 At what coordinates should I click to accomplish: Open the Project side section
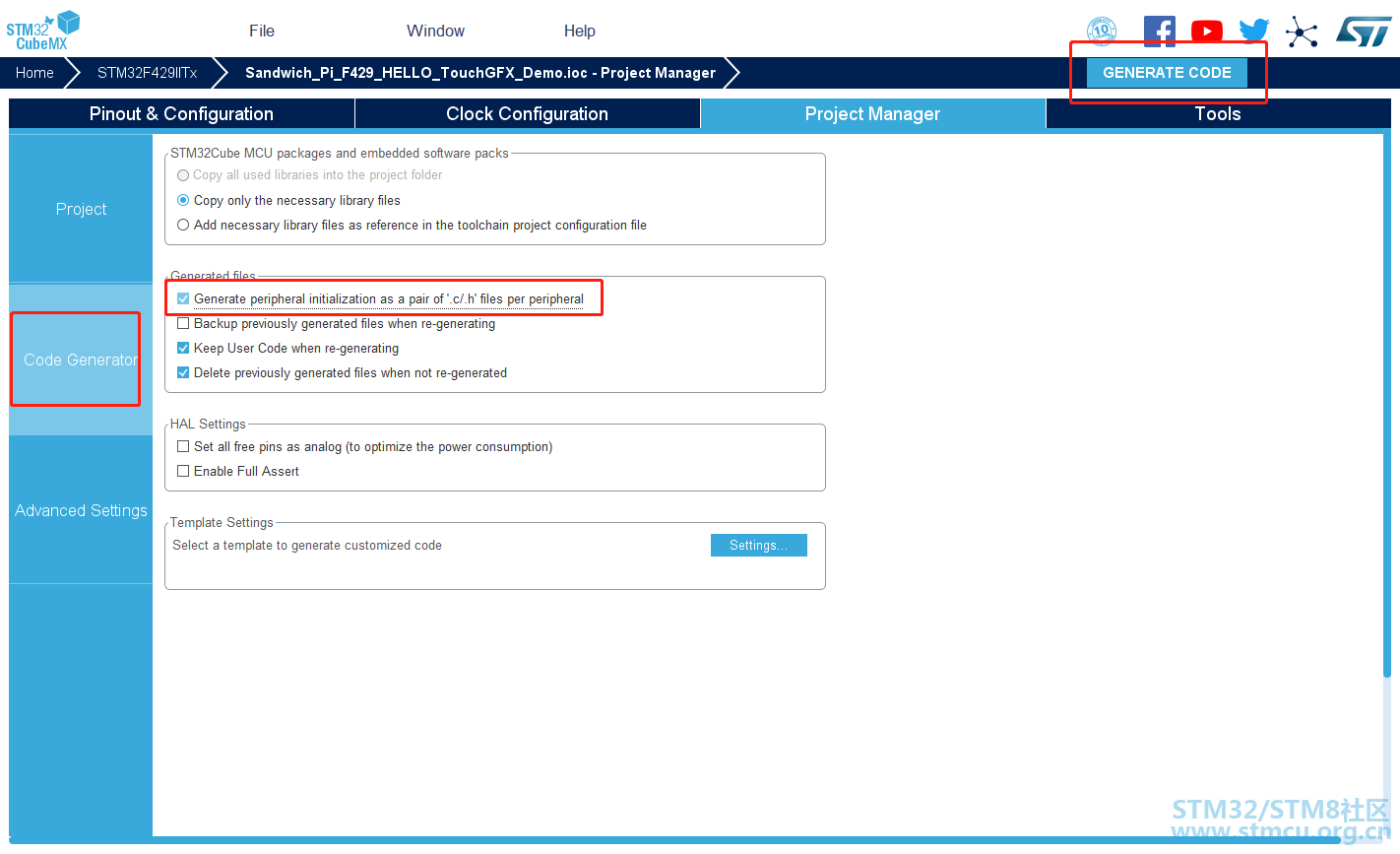[81, 209]
